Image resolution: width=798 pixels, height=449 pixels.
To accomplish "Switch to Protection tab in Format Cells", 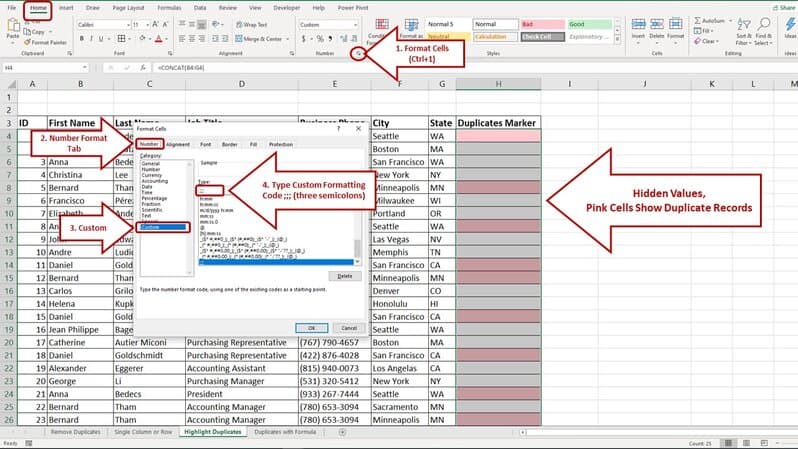I will click(x=281, y=145).
